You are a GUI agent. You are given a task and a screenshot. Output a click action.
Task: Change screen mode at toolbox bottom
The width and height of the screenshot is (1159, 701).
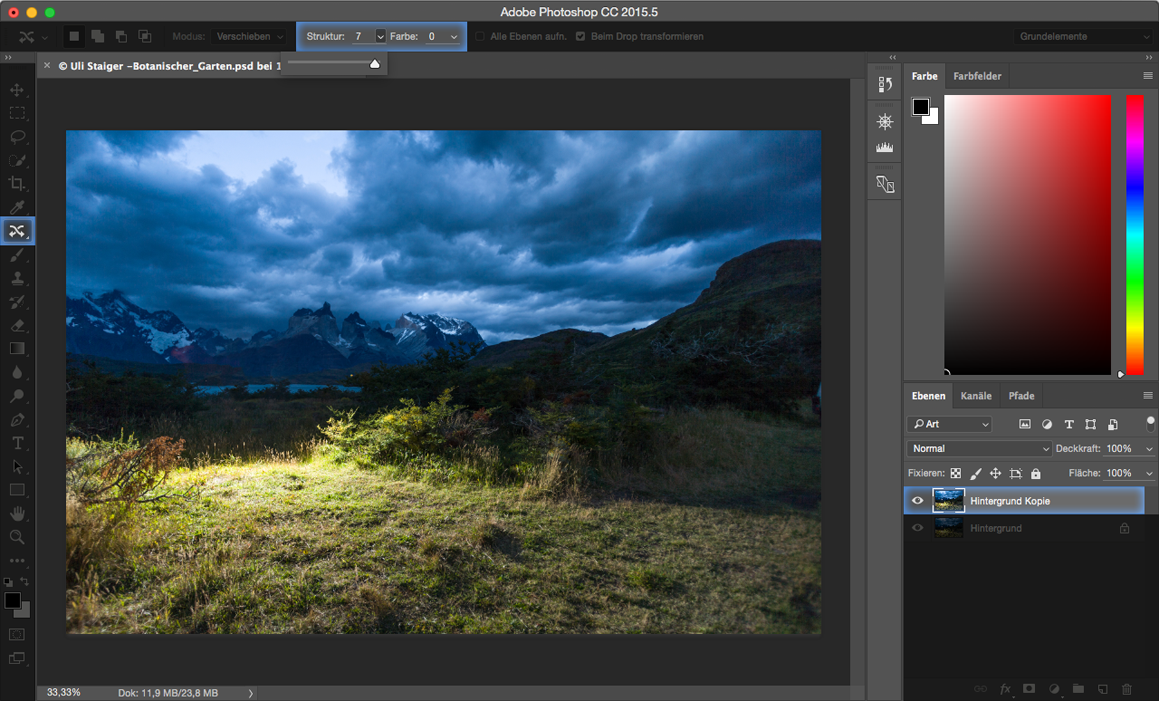click(x=16, y=658)
